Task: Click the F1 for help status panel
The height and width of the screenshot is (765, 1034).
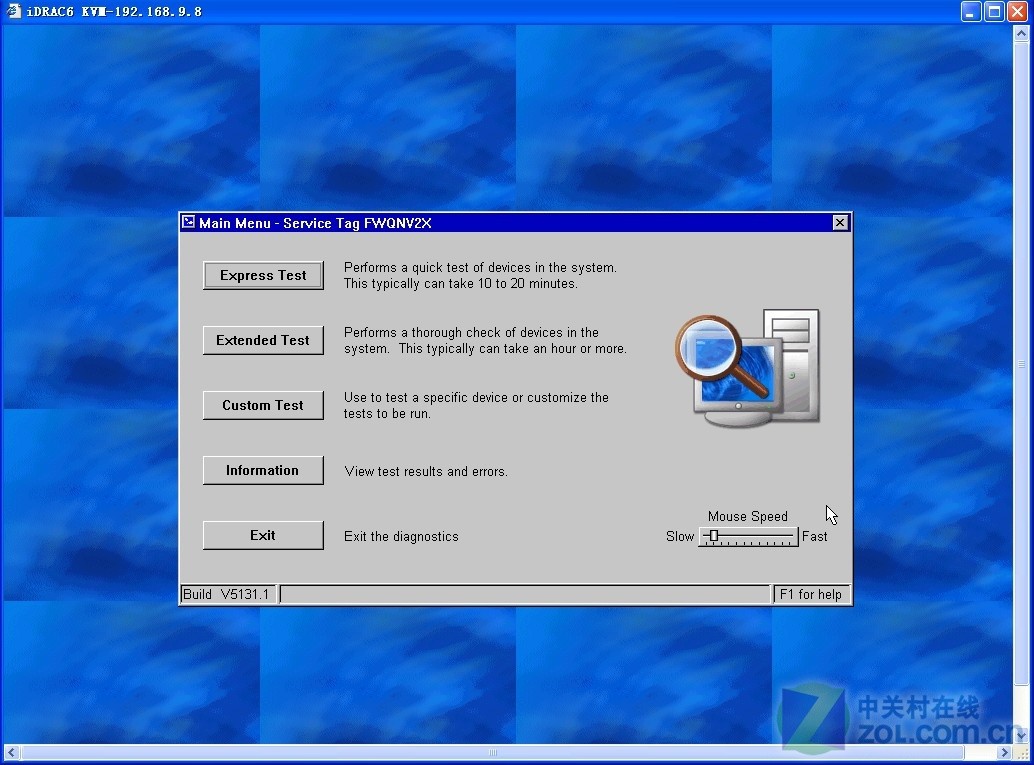Action: click(x=811, y=595)
